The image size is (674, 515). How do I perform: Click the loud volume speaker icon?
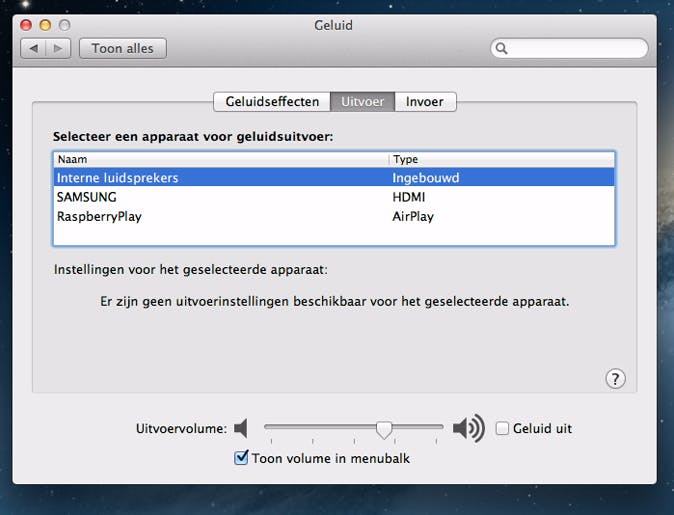click(469, 428)
